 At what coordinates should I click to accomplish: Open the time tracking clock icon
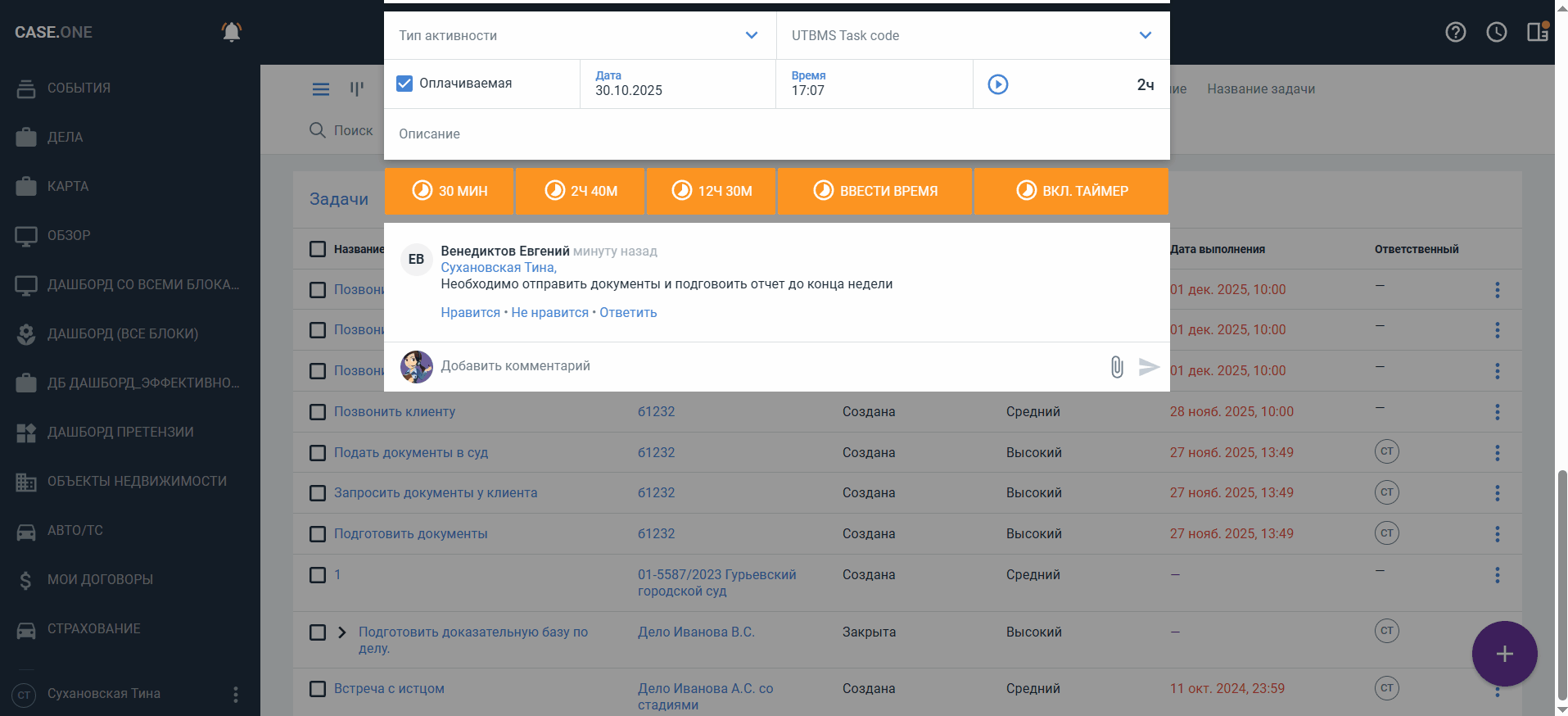(1496, 32)
